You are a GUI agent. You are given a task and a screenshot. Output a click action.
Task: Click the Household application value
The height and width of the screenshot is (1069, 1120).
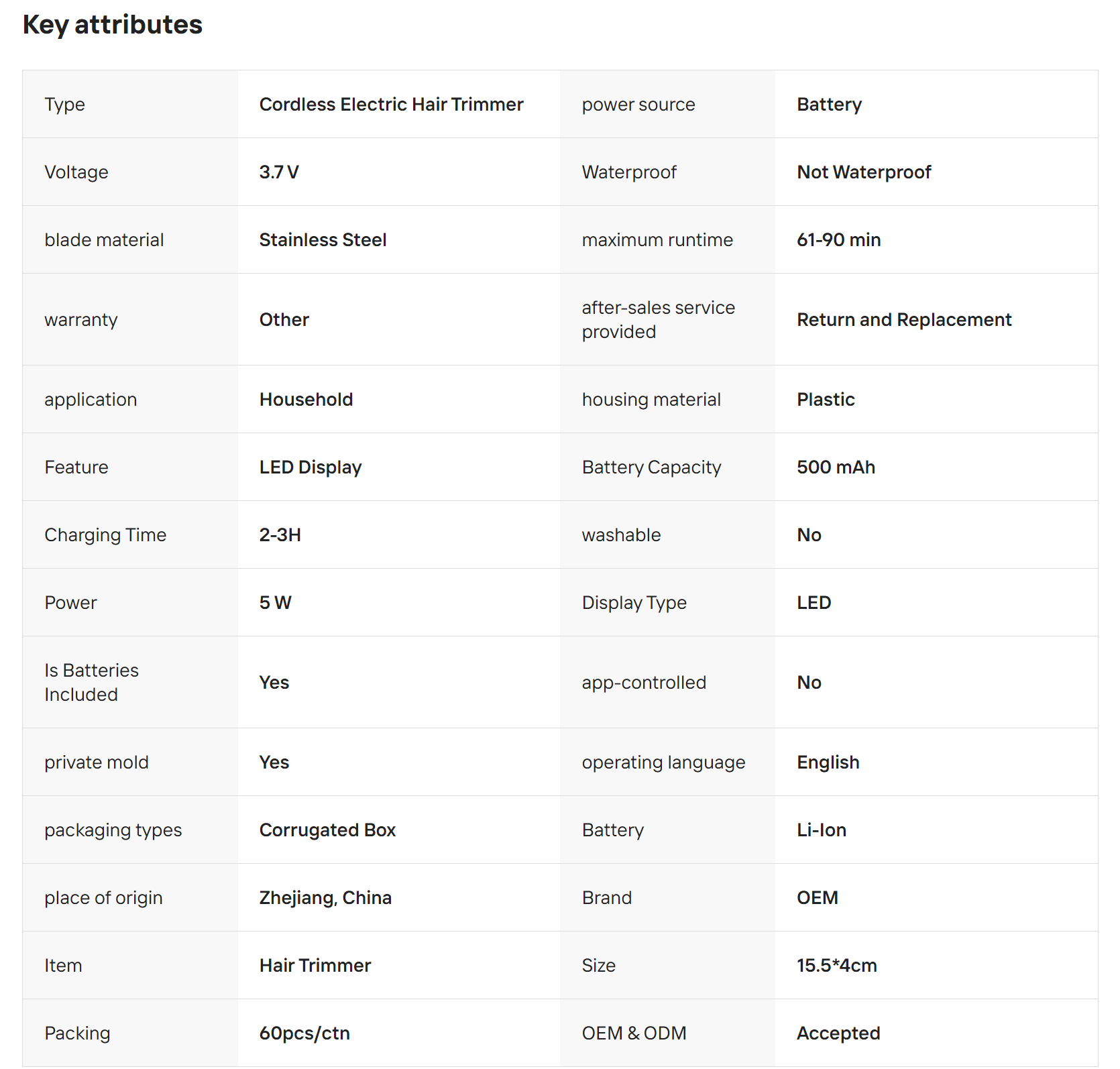pyautogui.click(x=306, y=400)
